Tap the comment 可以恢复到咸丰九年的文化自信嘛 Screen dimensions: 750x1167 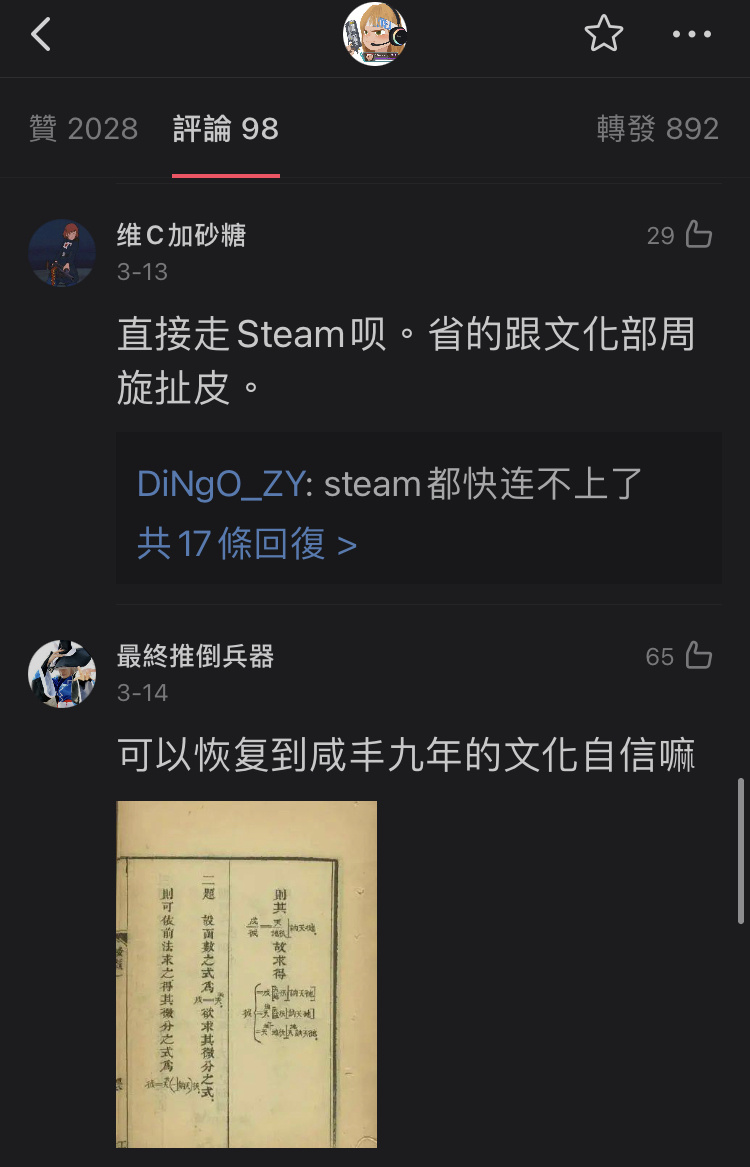click(406, 756)
